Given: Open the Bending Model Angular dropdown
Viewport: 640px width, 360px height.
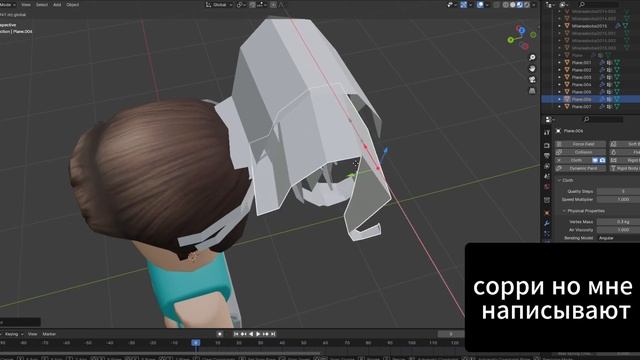Looking at the screenshot, I should (x=618, y=238).
